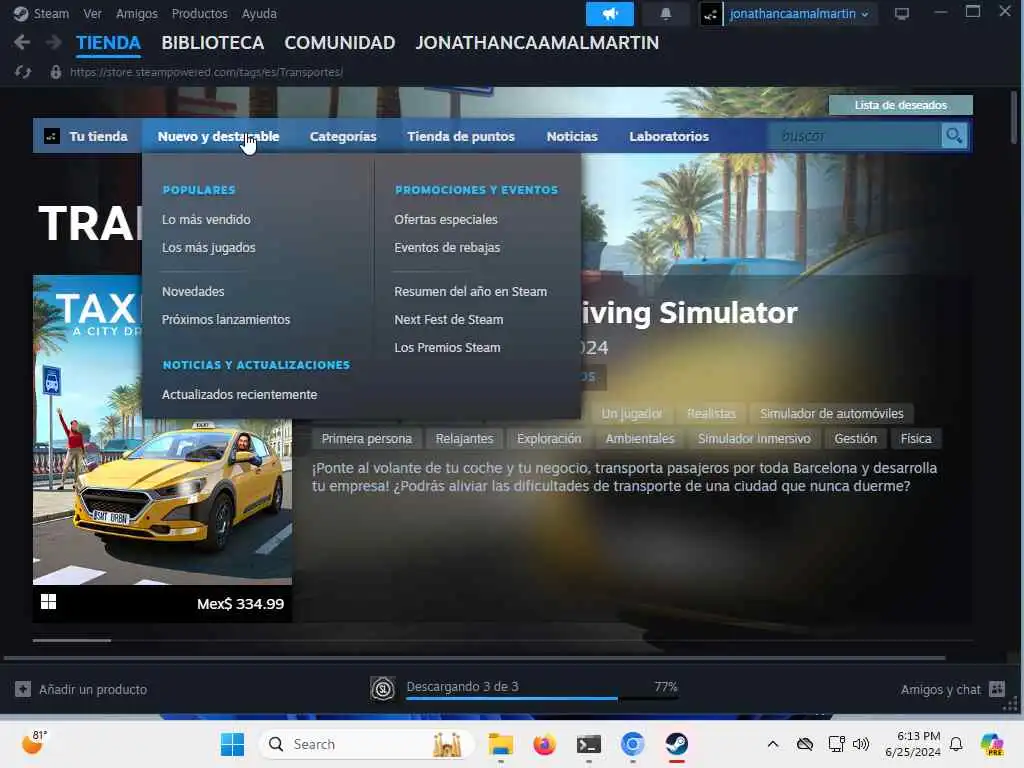Select Novedades from the menu

[193, 291]
